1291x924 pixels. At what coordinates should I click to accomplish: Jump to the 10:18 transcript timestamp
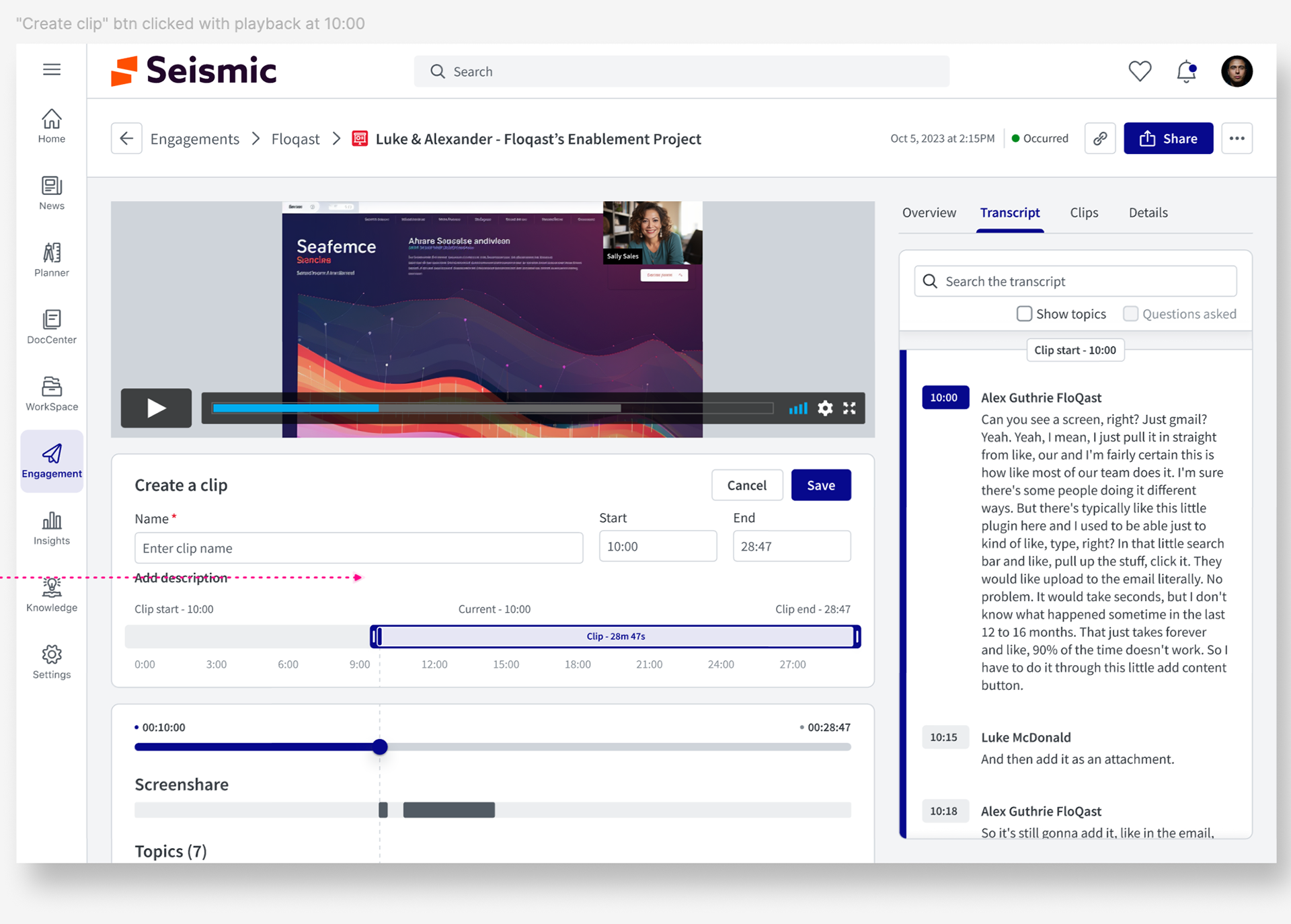(945, 811)
